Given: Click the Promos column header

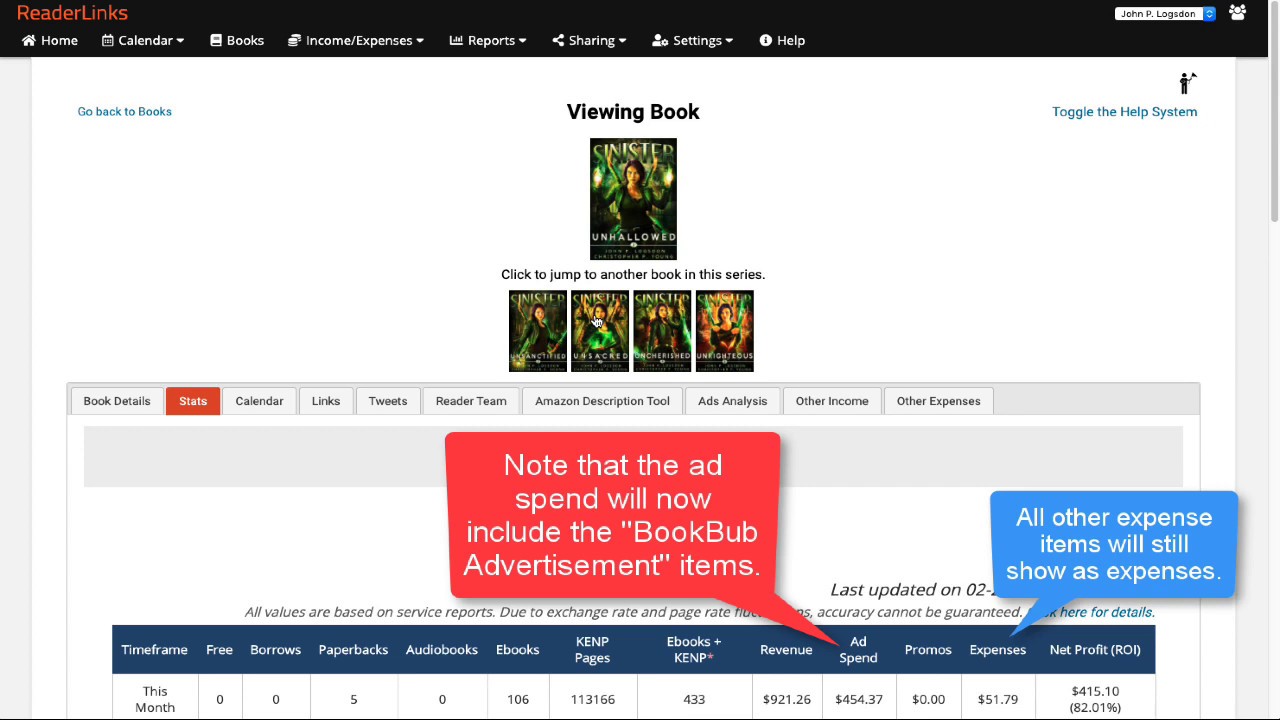Looking at the screenshot, I should pyautogui.click(x=928, y=649).
